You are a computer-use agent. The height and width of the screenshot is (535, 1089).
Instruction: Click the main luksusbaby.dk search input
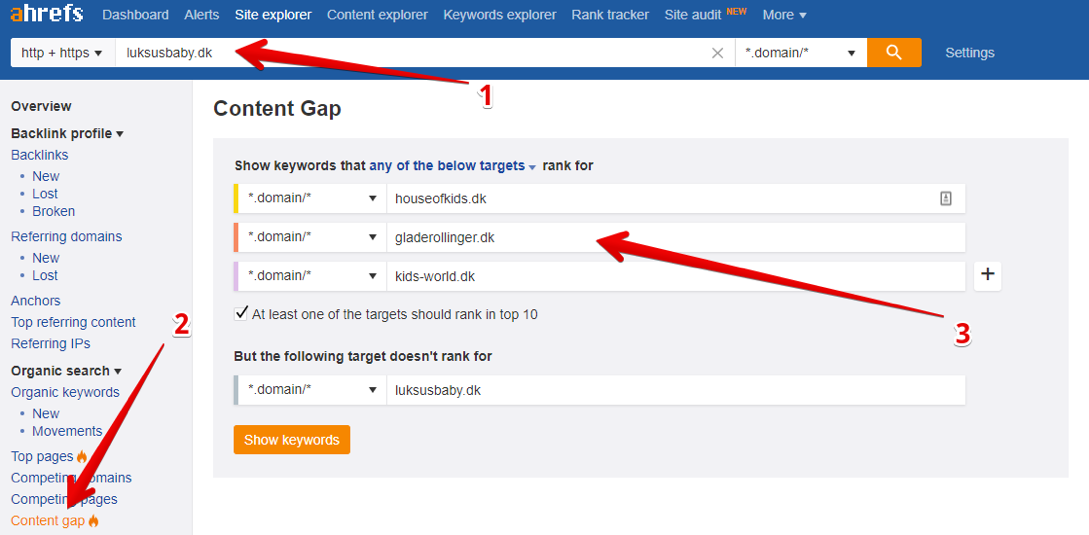pos(425,53)
